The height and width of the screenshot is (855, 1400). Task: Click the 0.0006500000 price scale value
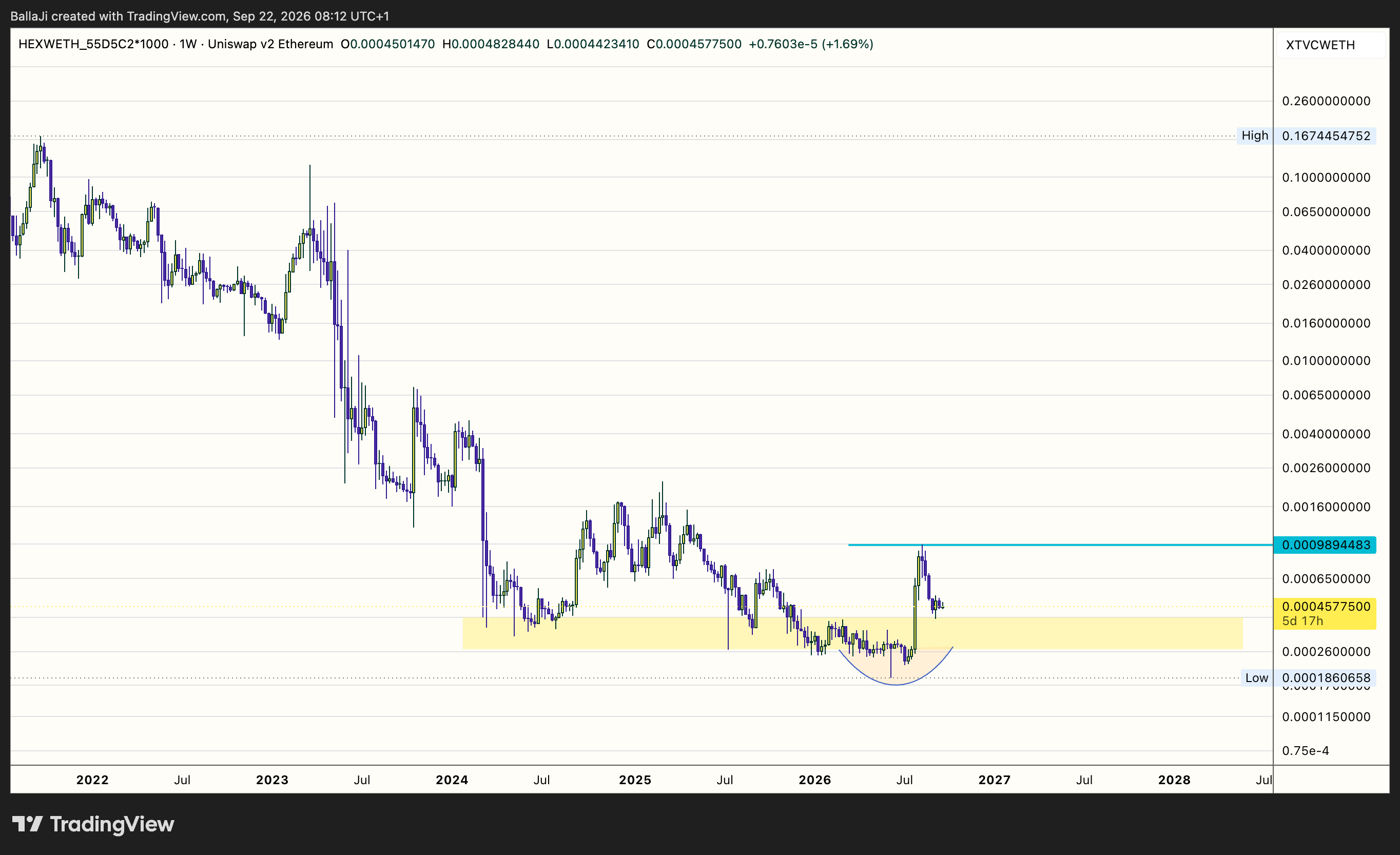pyautogui.click(x=1326, y=579)
